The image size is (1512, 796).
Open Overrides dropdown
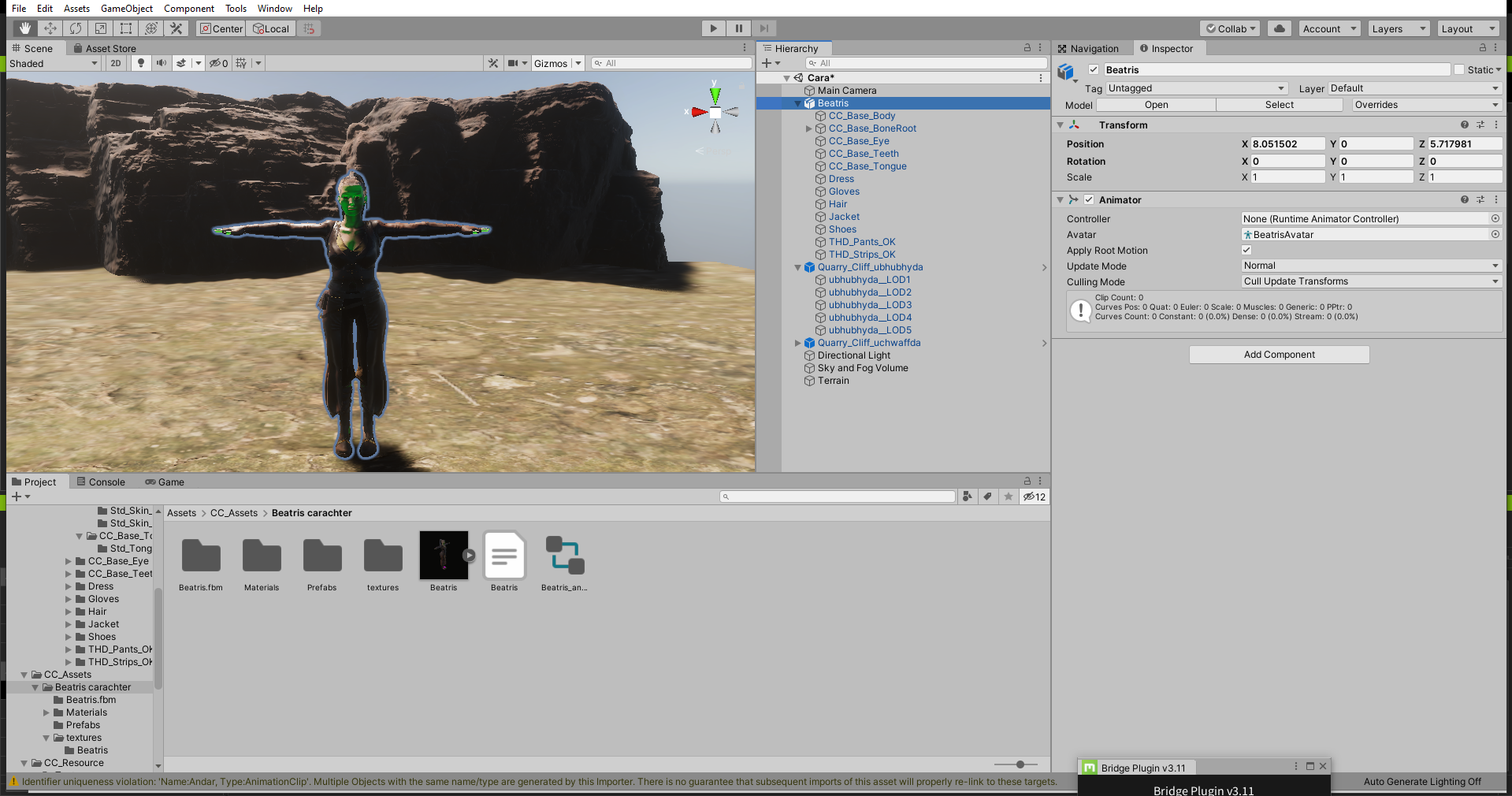click(x=1428, y=105)
